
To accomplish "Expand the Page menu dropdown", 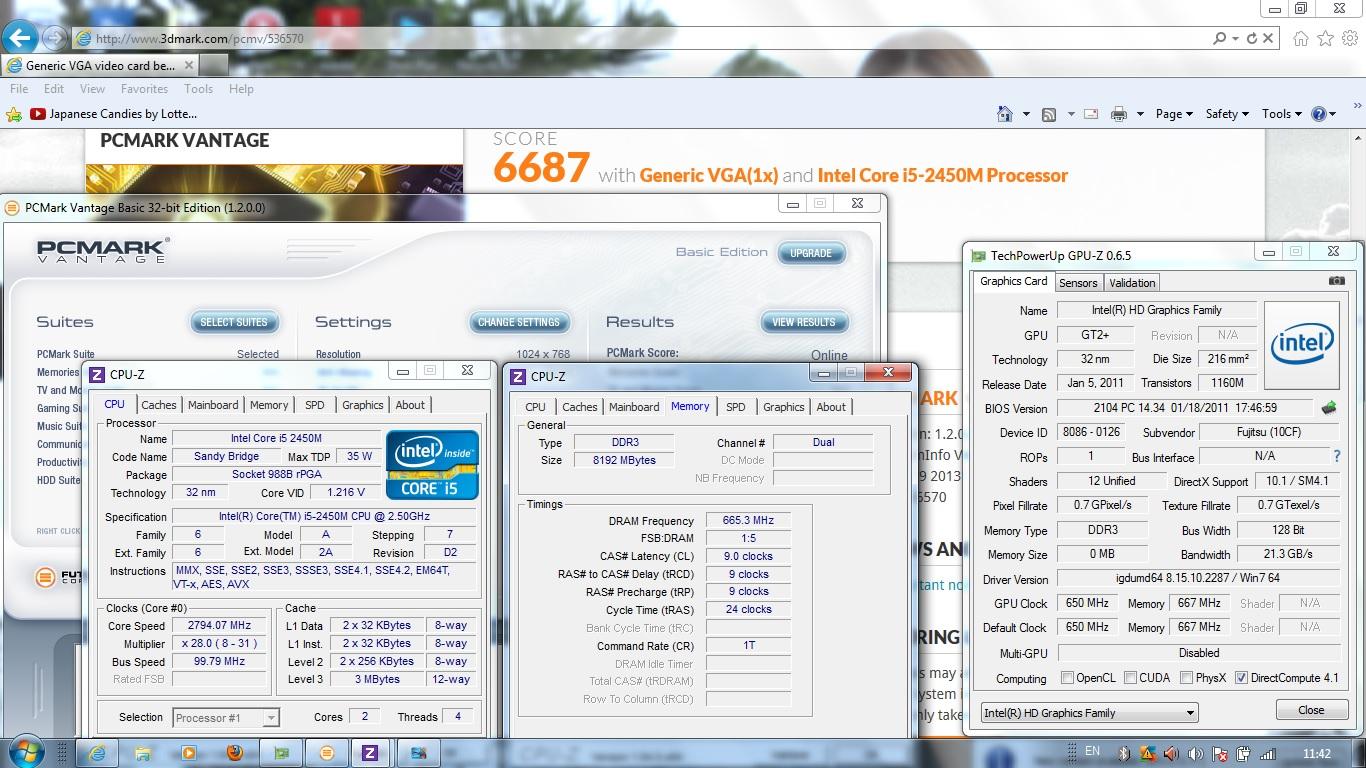I will 1174,114.
